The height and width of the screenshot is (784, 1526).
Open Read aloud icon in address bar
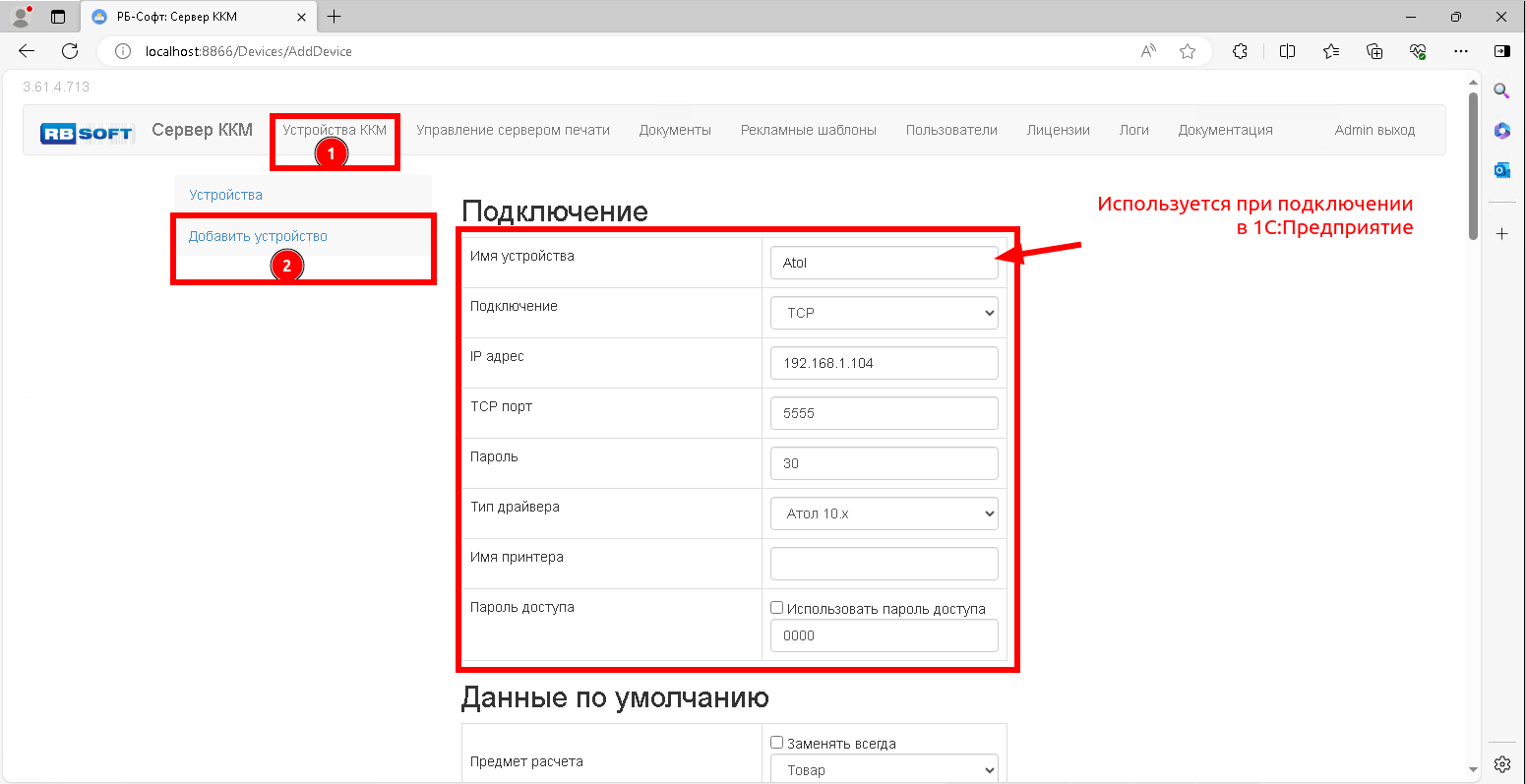[x=1148, y=51]
